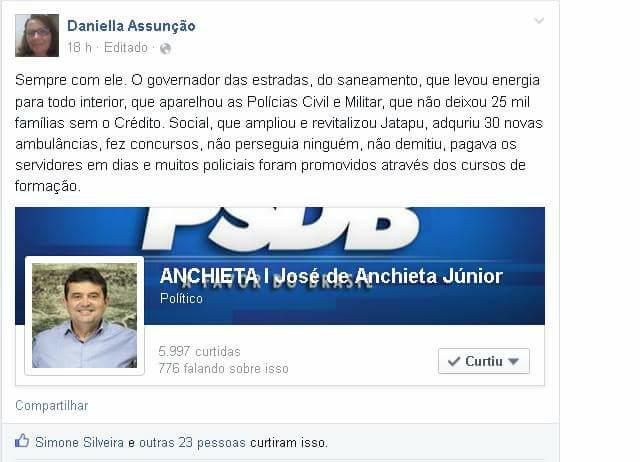Screen dimensions: 640x462
Task: Expand the Curtiu dropdown arrow
Action: [513, 361]
